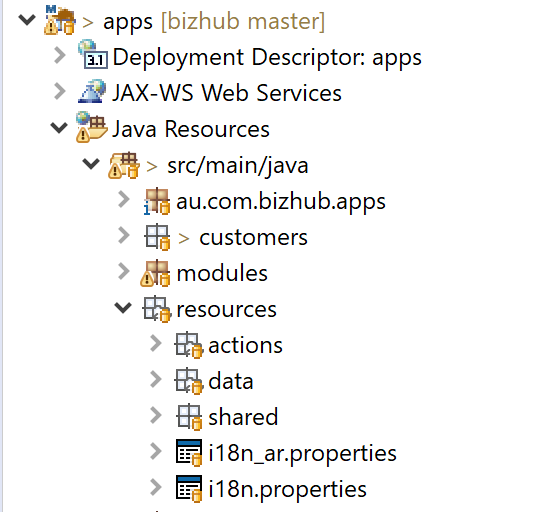Click the actions package icon

pyautogui.click(x=188, y=345)
